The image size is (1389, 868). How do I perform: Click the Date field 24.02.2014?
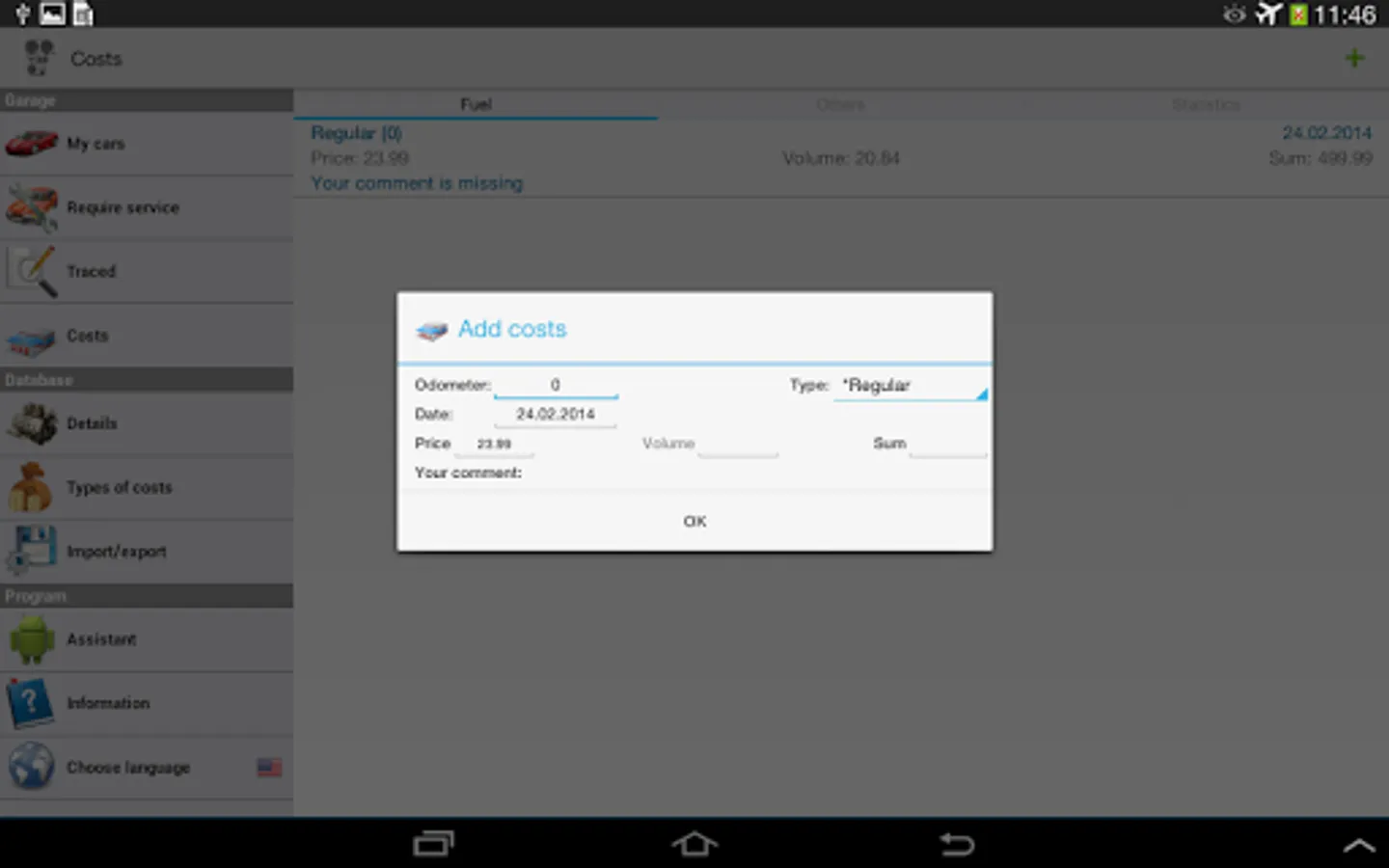556,414
